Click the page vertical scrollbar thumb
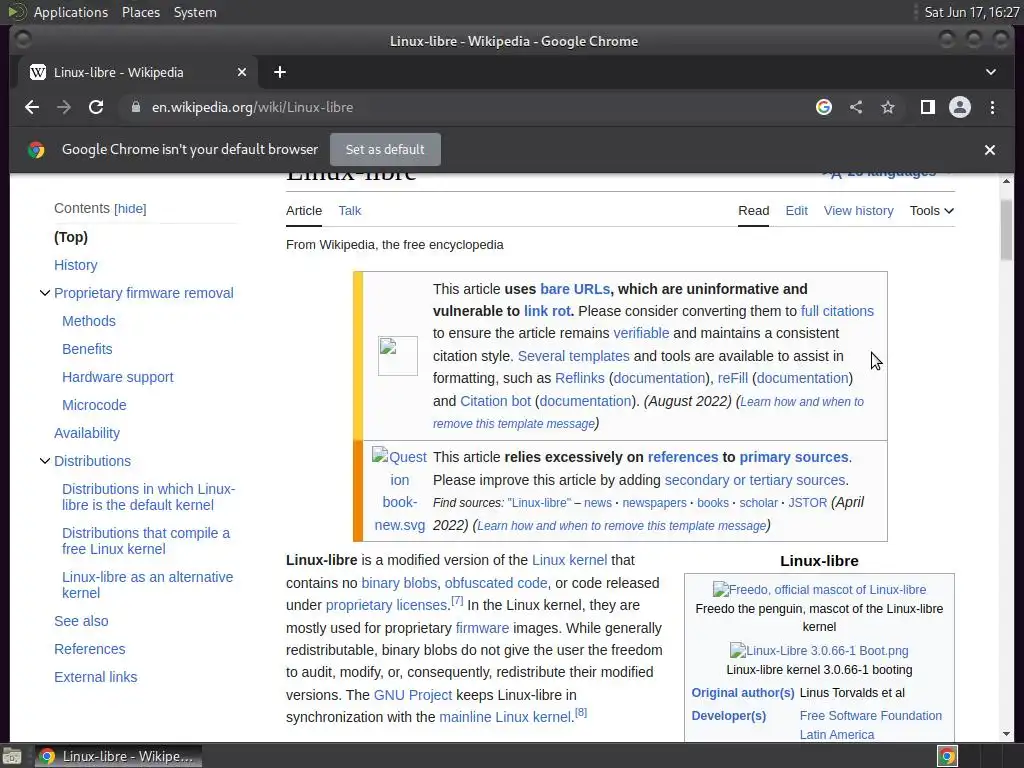The height and width of the screenshot is (768, 1024). coord(1006,230)
